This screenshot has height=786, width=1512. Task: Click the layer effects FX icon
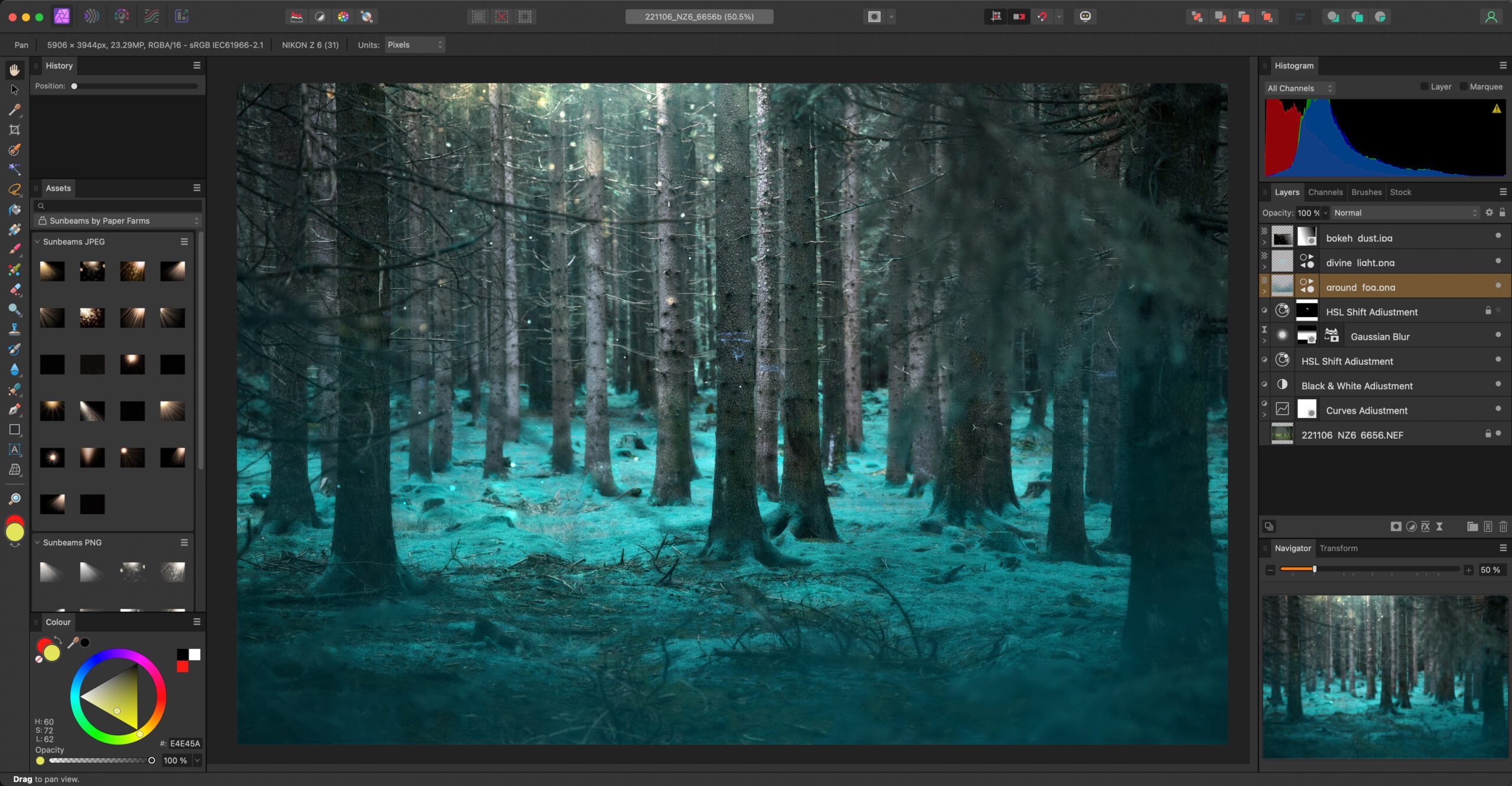(x=1425, y=526)
